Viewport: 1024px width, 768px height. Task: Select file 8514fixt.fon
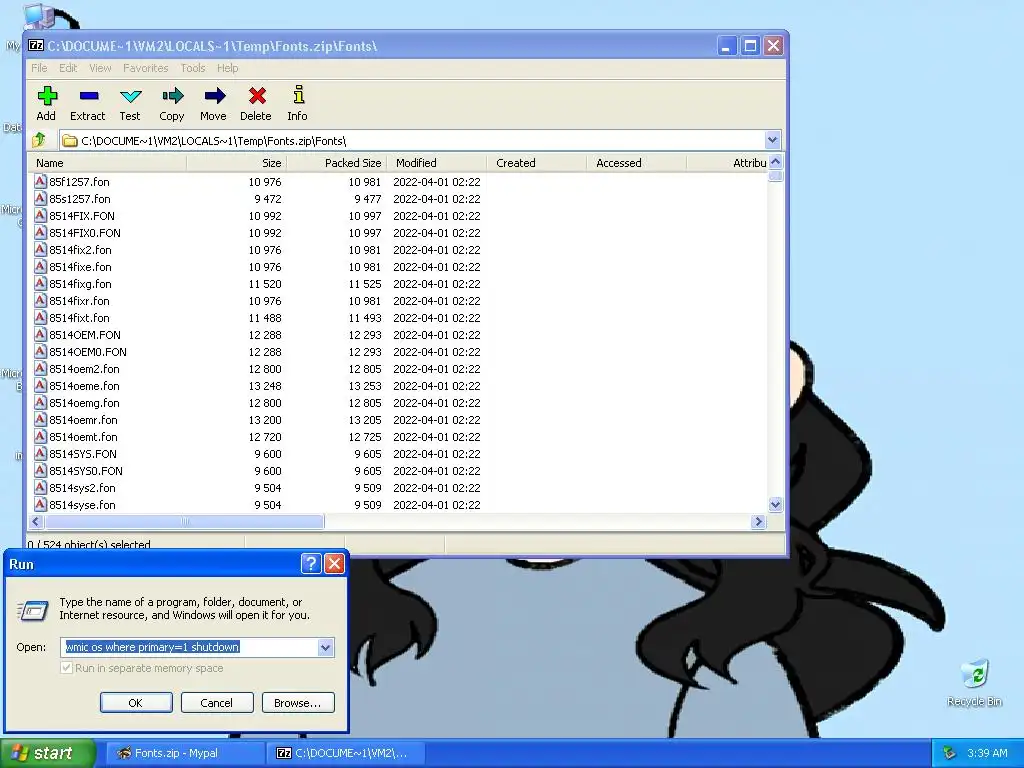click(x=80, y=317)
